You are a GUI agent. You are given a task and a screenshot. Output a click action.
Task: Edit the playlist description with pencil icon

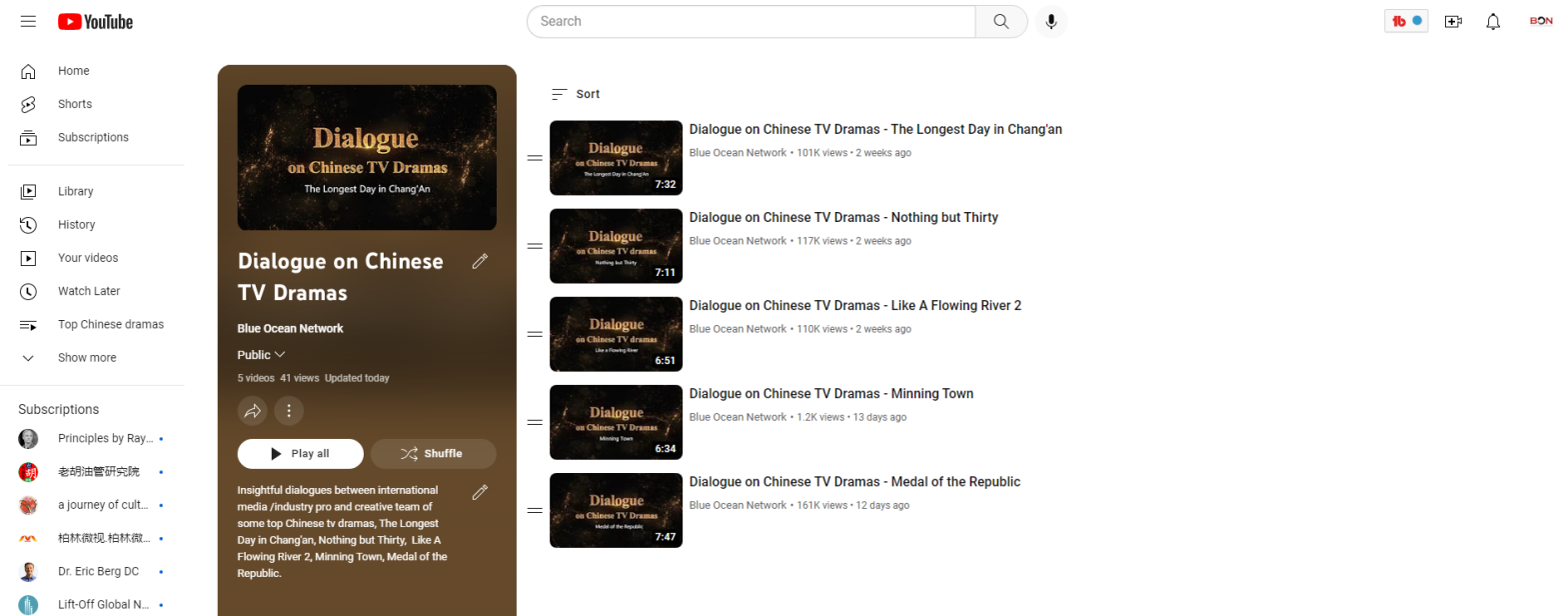pyautogui.click(x=480, y=492)
